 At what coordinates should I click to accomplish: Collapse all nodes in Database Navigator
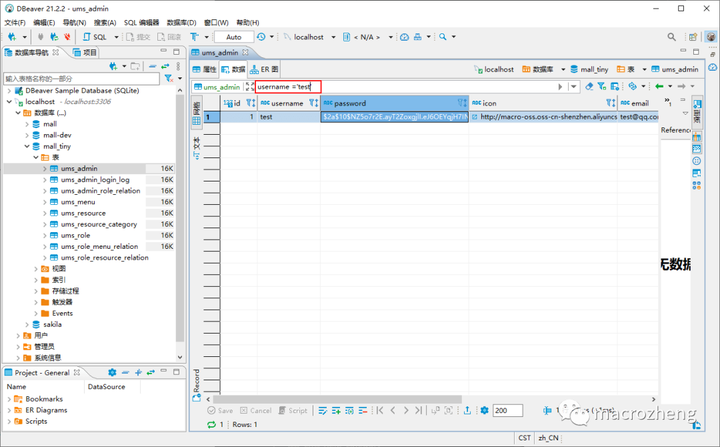tap(153, 66)
